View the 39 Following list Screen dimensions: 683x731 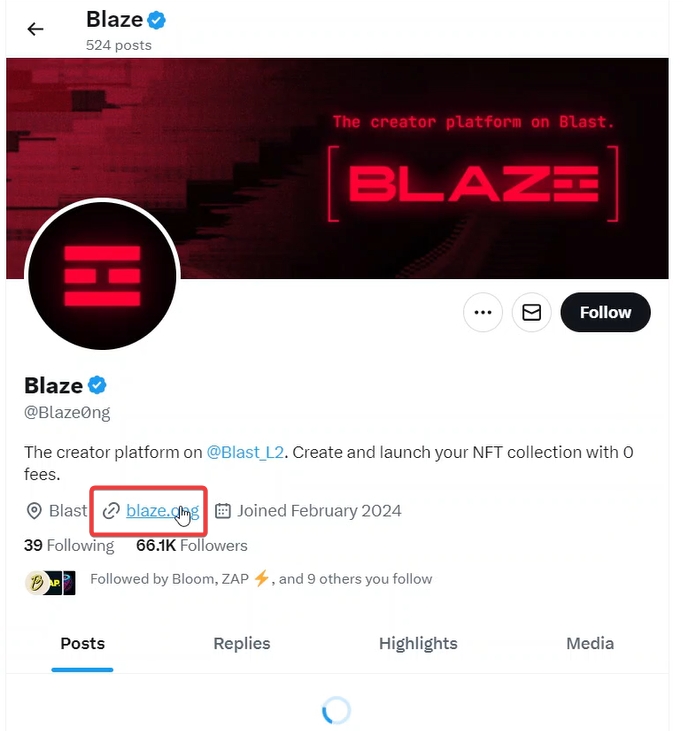[68, 545]
